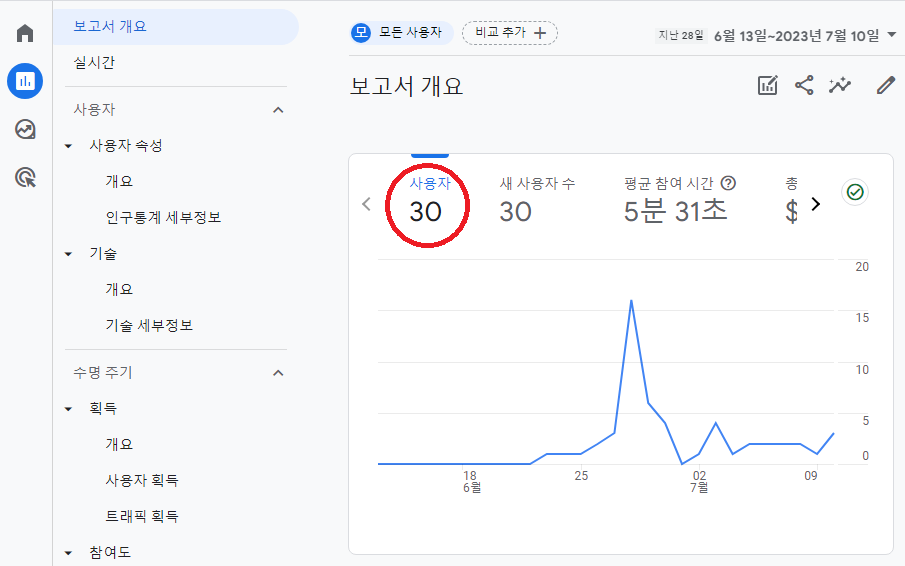Click the help icon beside 평균 참여 시간

click(729, 183)
